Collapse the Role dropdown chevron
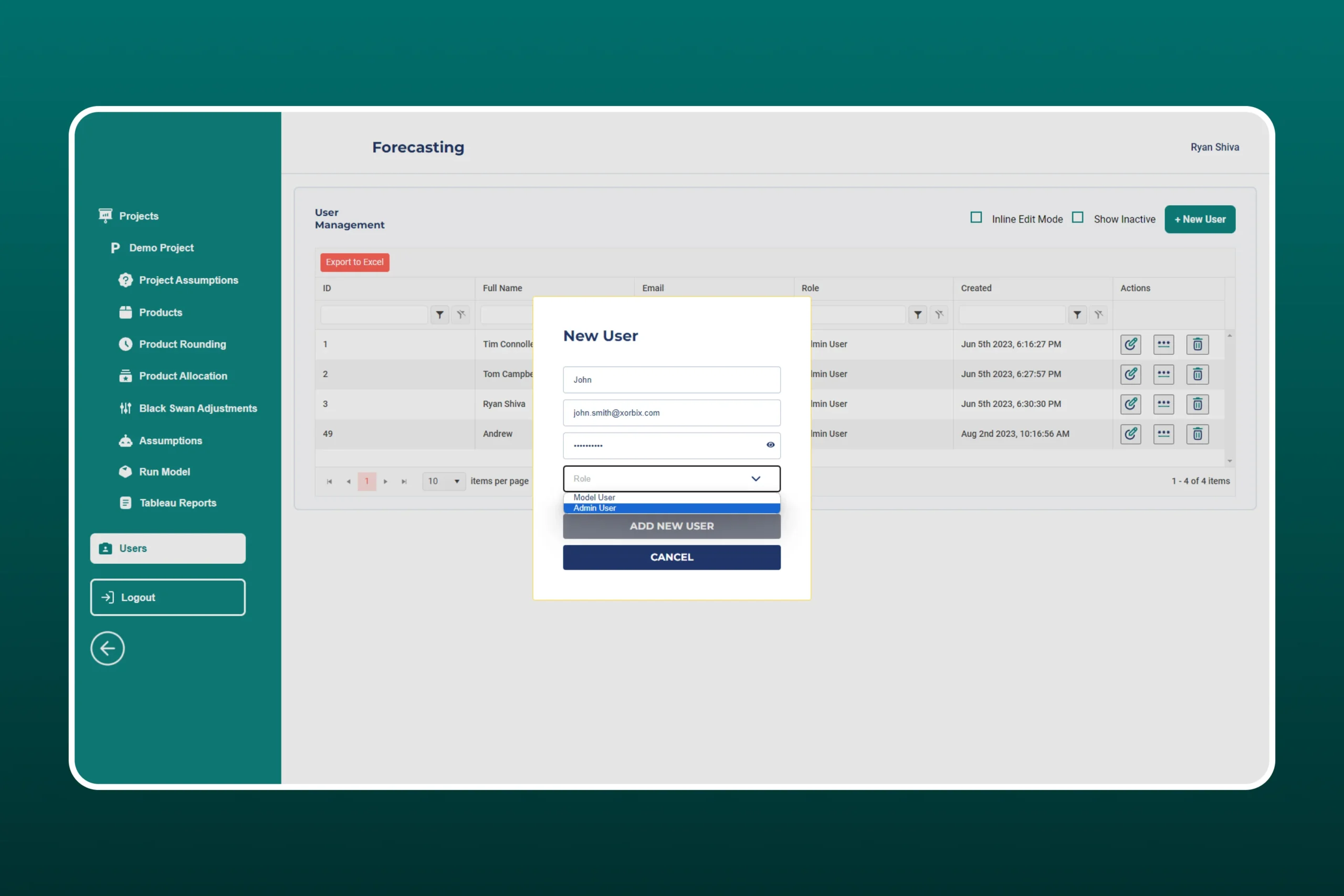 tap(755, 478)
